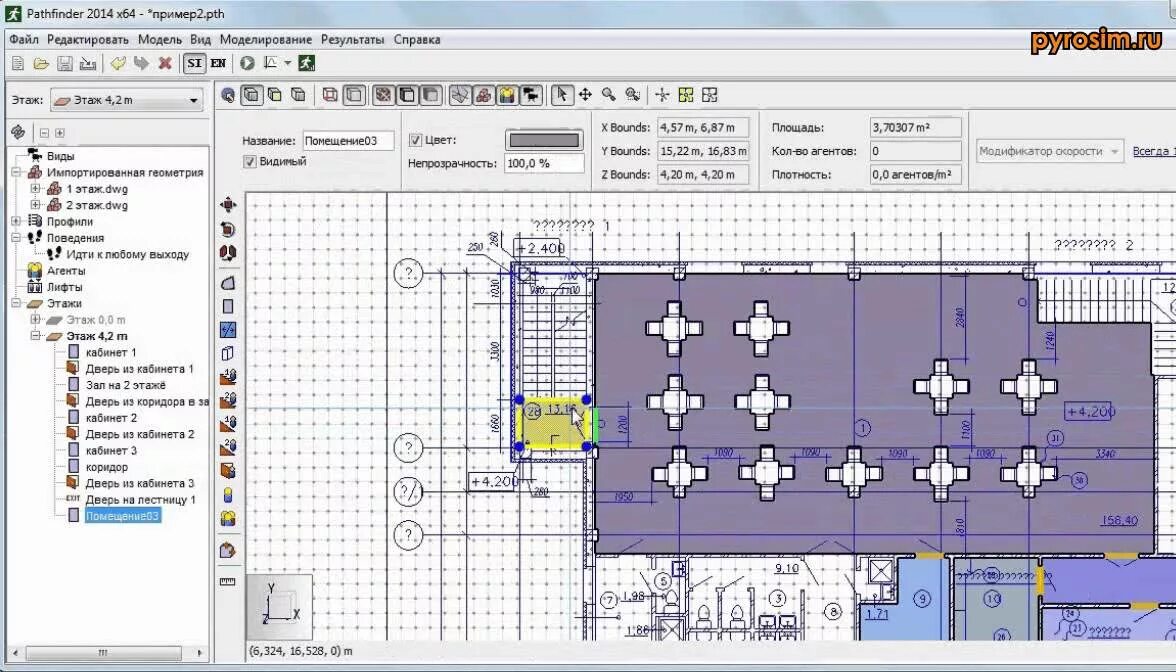Select the Arrow selection tool
This screenshot has width=1176, height=672.
coord(562,94)
